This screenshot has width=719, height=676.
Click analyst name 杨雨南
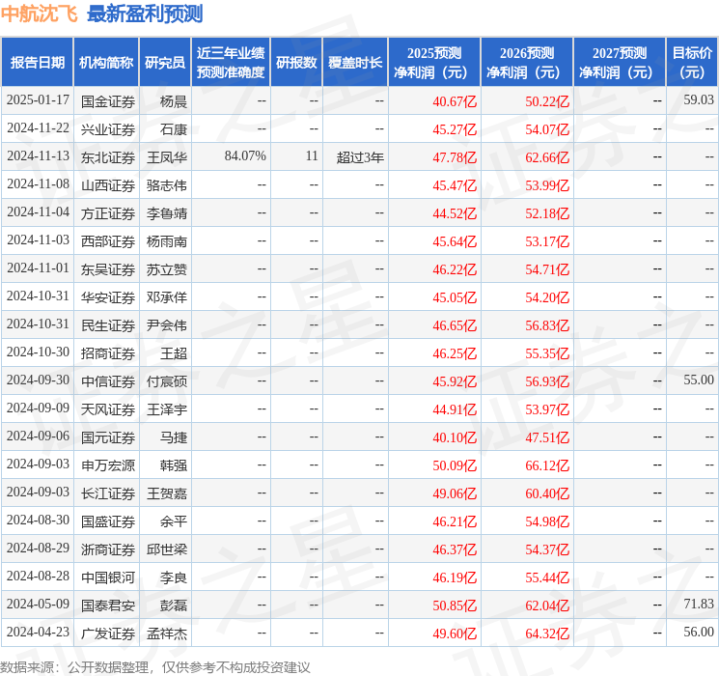point(167,241)
